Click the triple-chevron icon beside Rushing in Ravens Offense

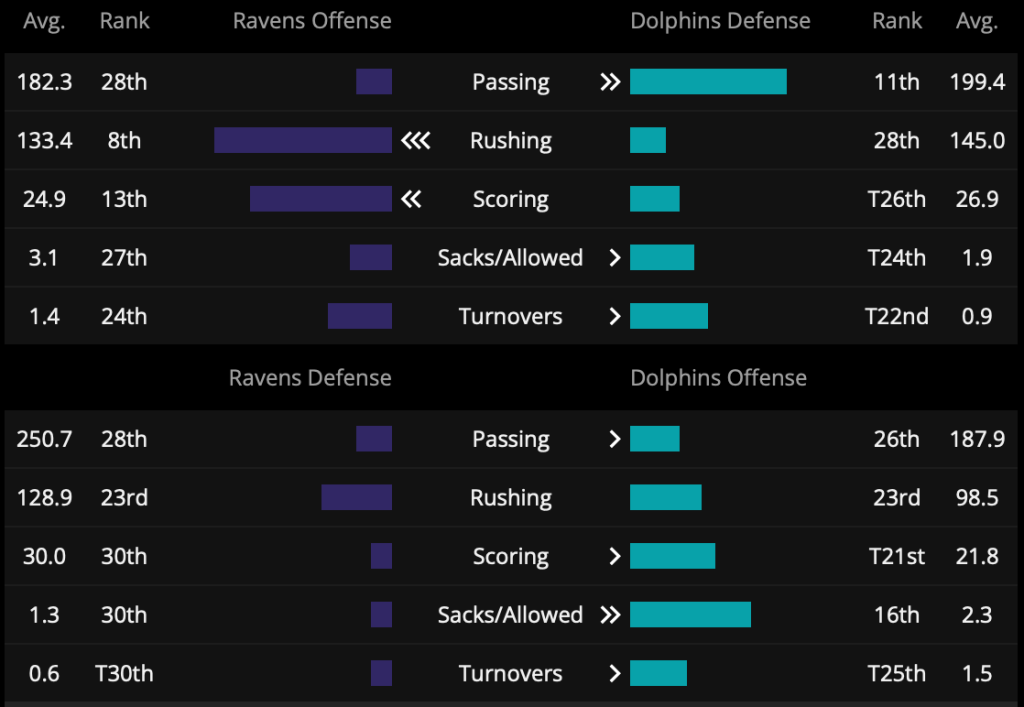pyautogui.click(x=416, y=140)
